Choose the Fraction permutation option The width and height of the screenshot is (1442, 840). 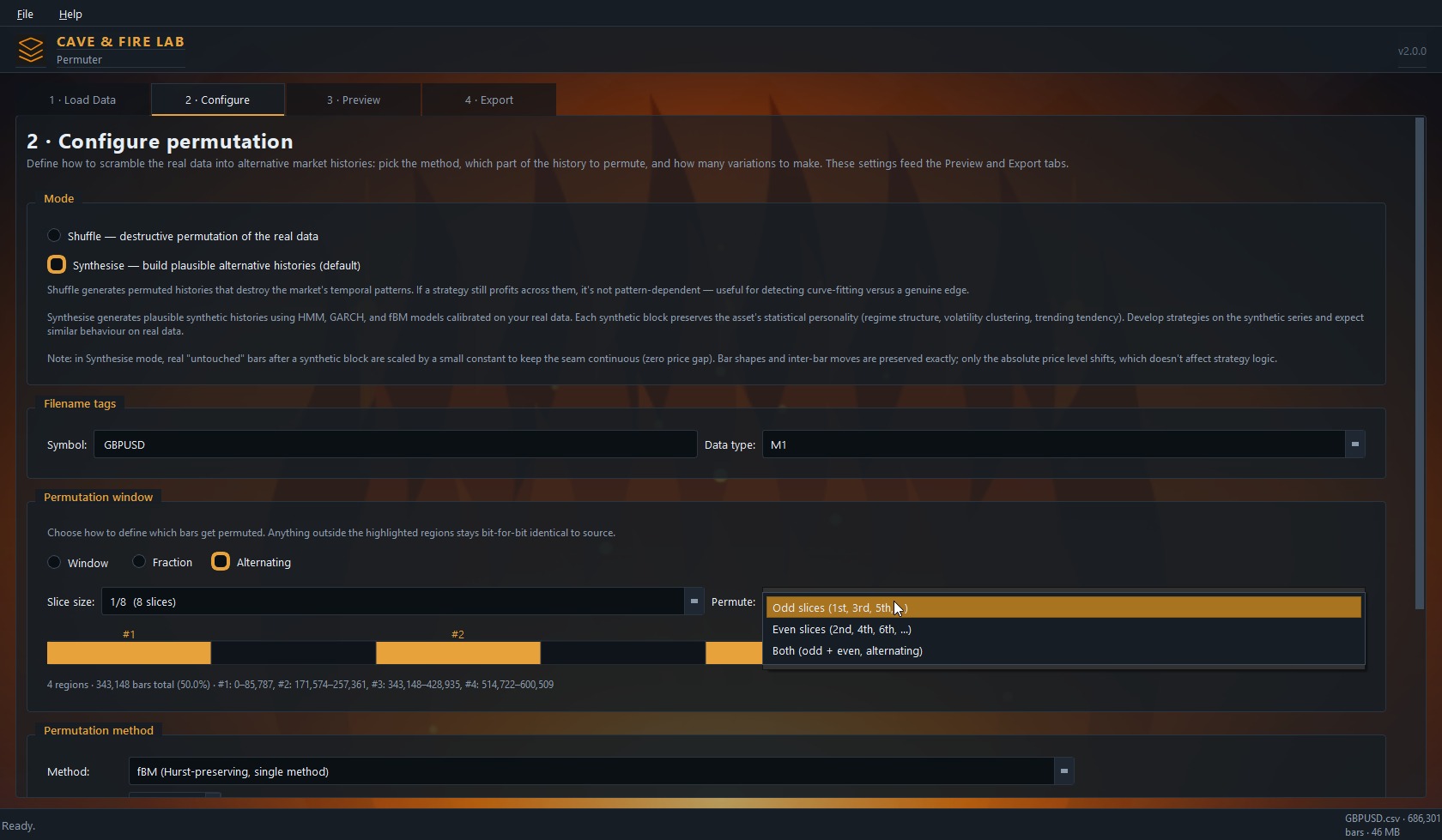[139, 562]
